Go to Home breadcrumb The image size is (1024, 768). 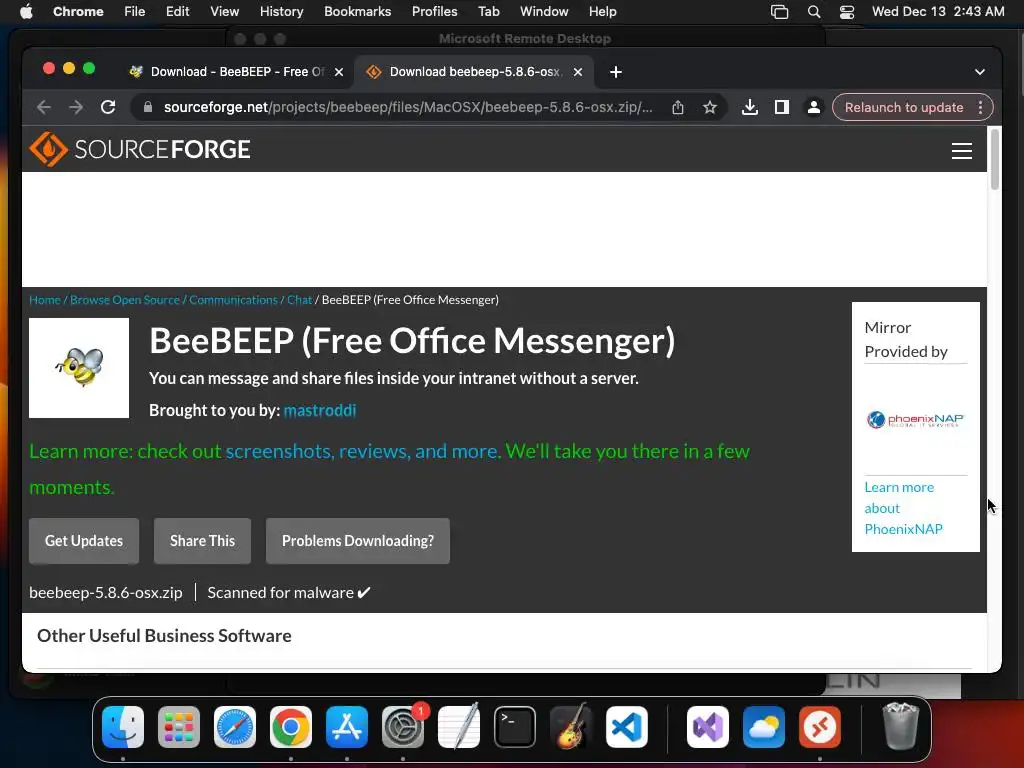click(45, 300)
